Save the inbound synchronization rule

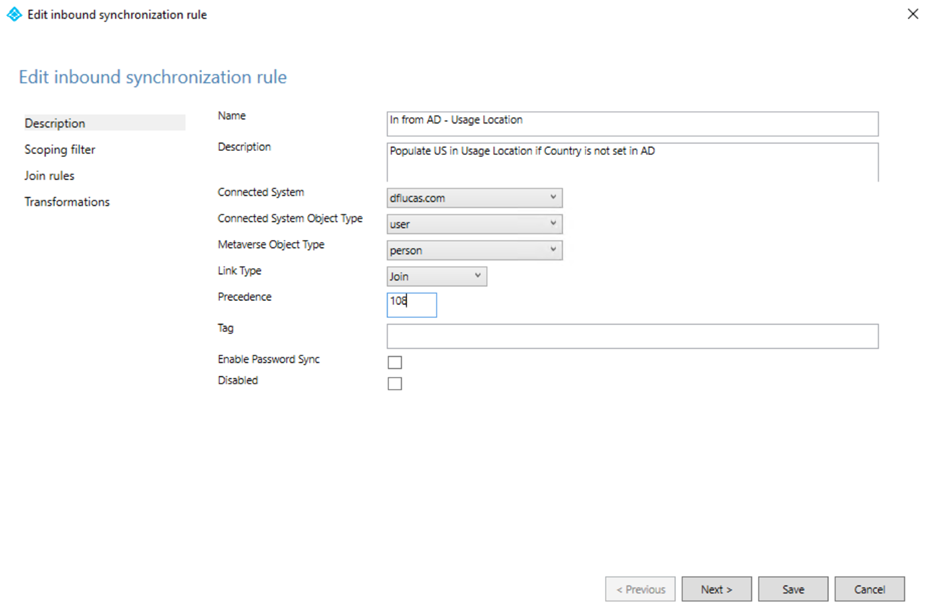coord(792,588)
